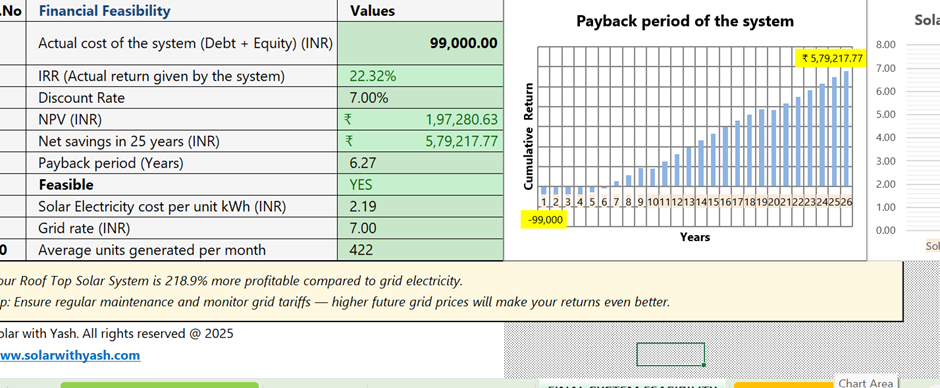
Task: Click the average units value 422
Action: [x=420, y=249]
